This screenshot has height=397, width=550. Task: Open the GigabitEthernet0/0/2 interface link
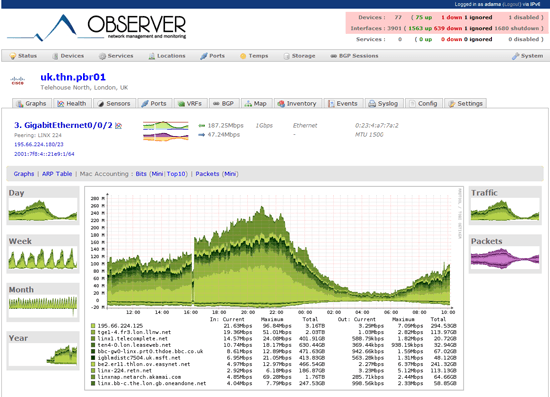63,125
